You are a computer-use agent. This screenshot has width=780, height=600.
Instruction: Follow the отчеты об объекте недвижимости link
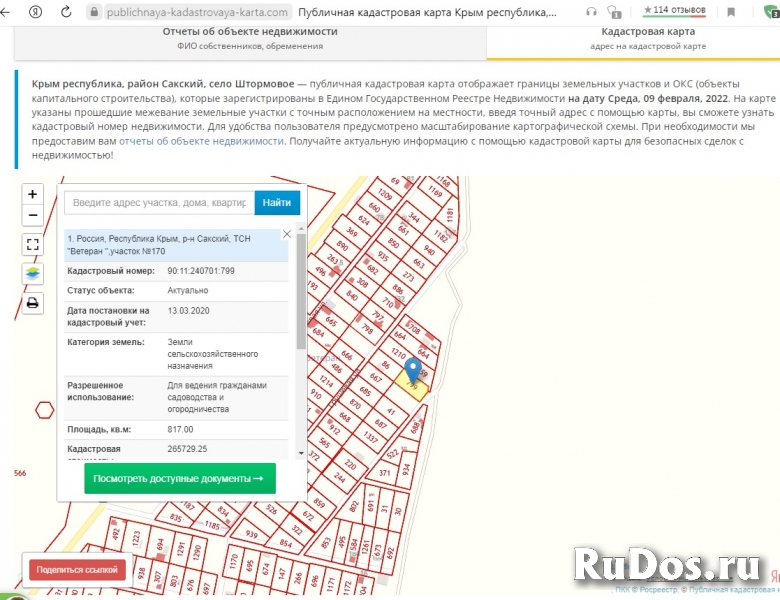pos(202,142)
